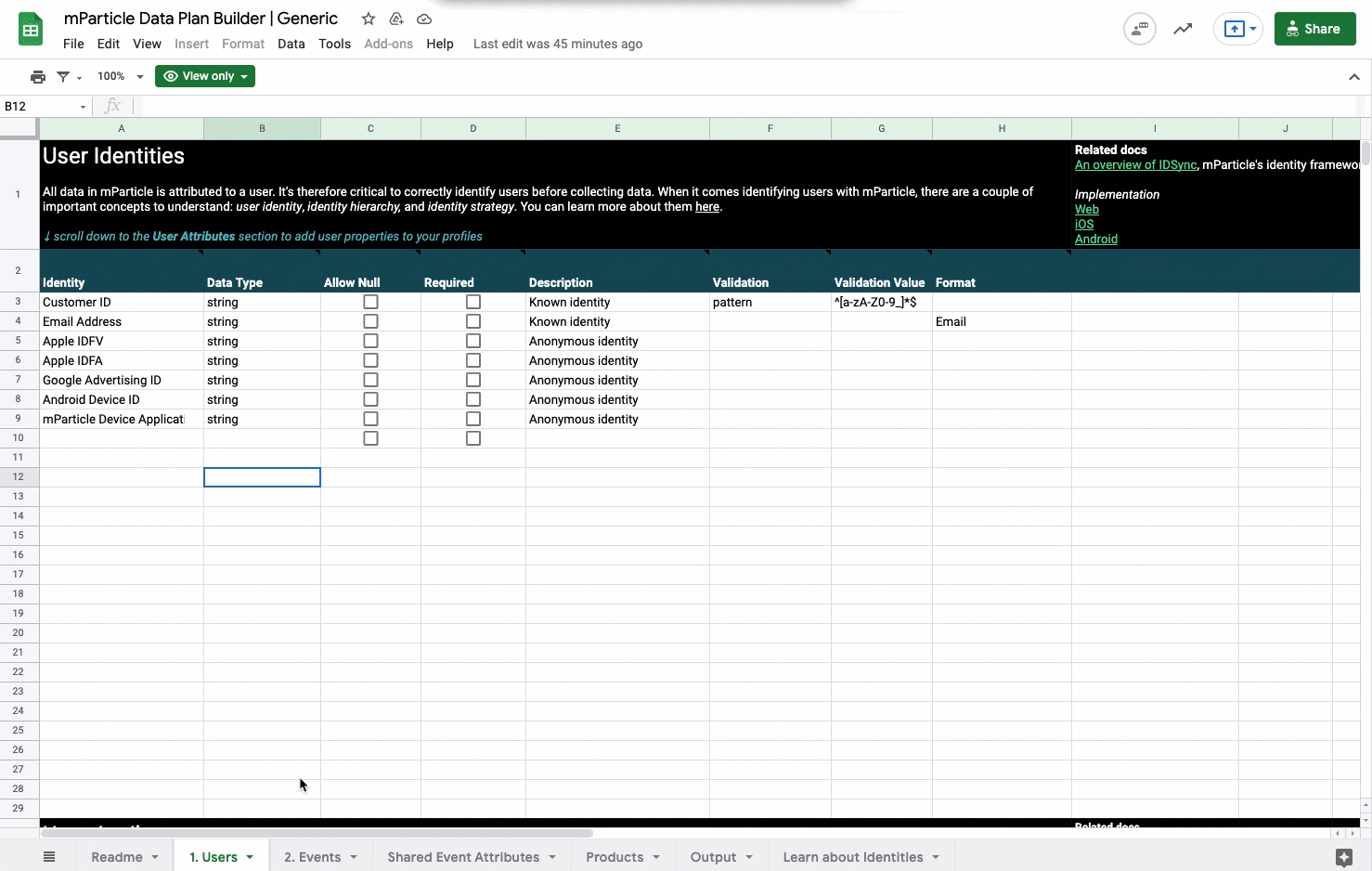Open the Learn about Identities tab dropdown arrow
The width and height of the screenshot is (1372, 871).
tap(936, 857)
